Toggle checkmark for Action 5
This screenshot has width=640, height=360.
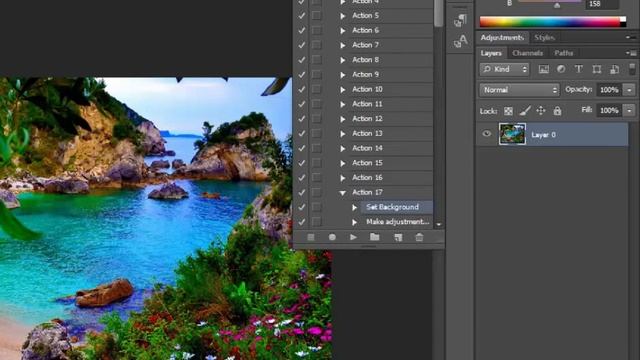[x=302, y=16]
